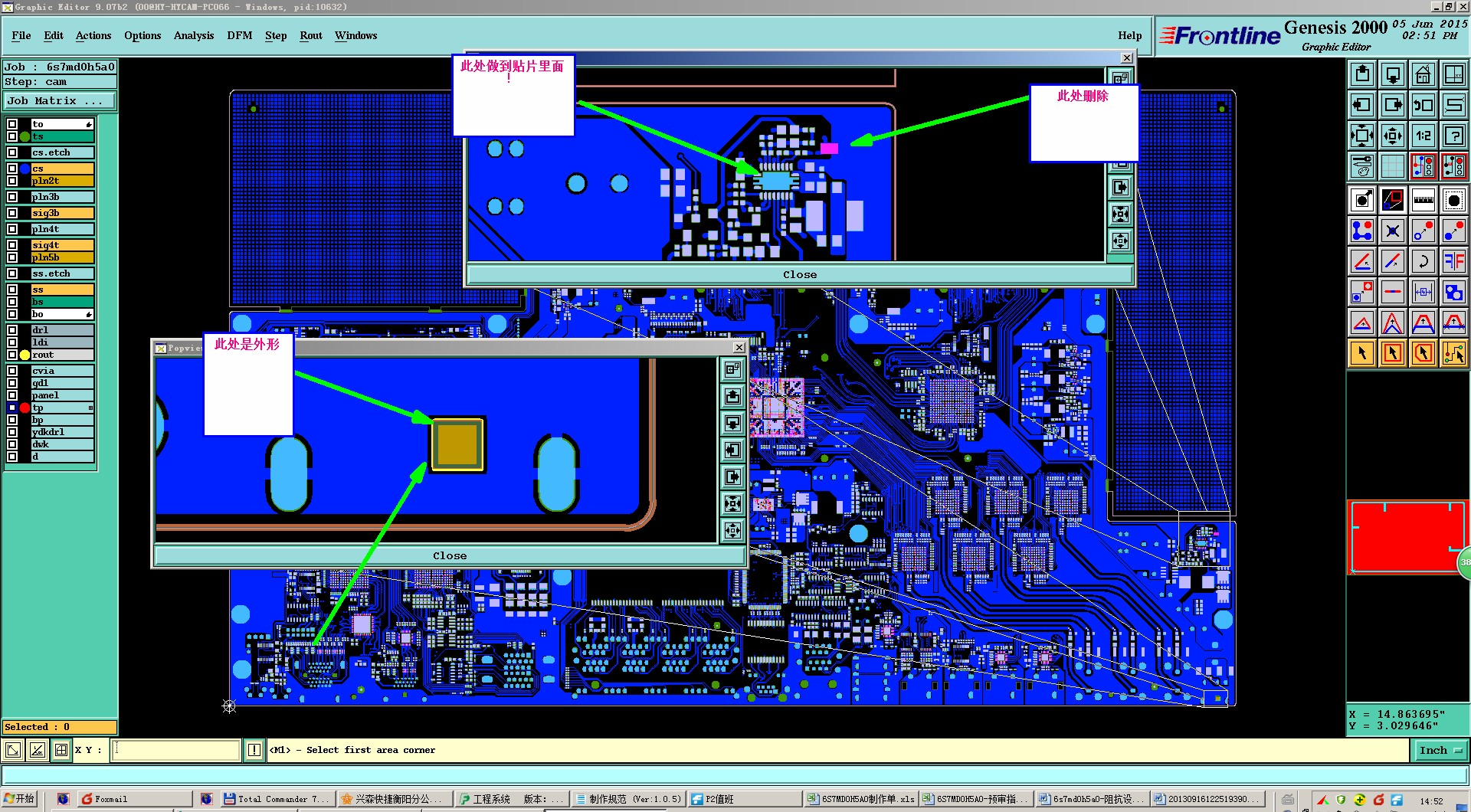The width and height of the screenshot is (1471, 812).
Task: Click the pan left view icon
Action: pyautogui.click(x=1362, y=105)
